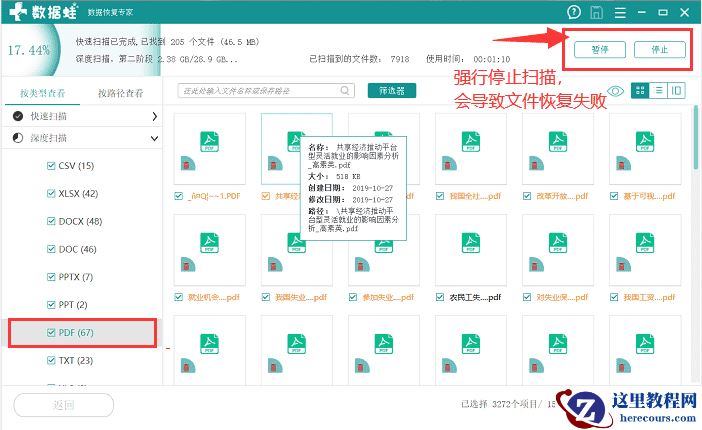Click PDF icon above 基于可视....pdf

coord(645,142)
